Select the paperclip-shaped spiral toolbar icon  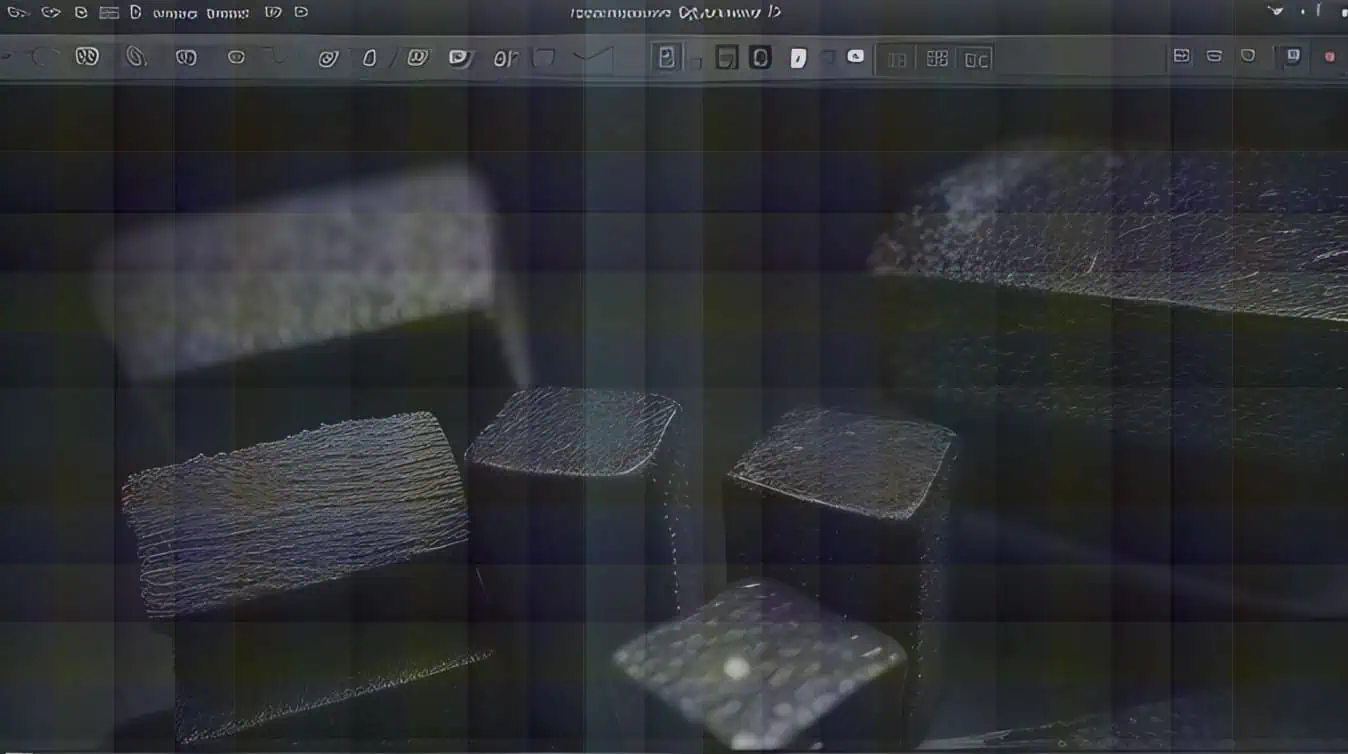(136, 57)
